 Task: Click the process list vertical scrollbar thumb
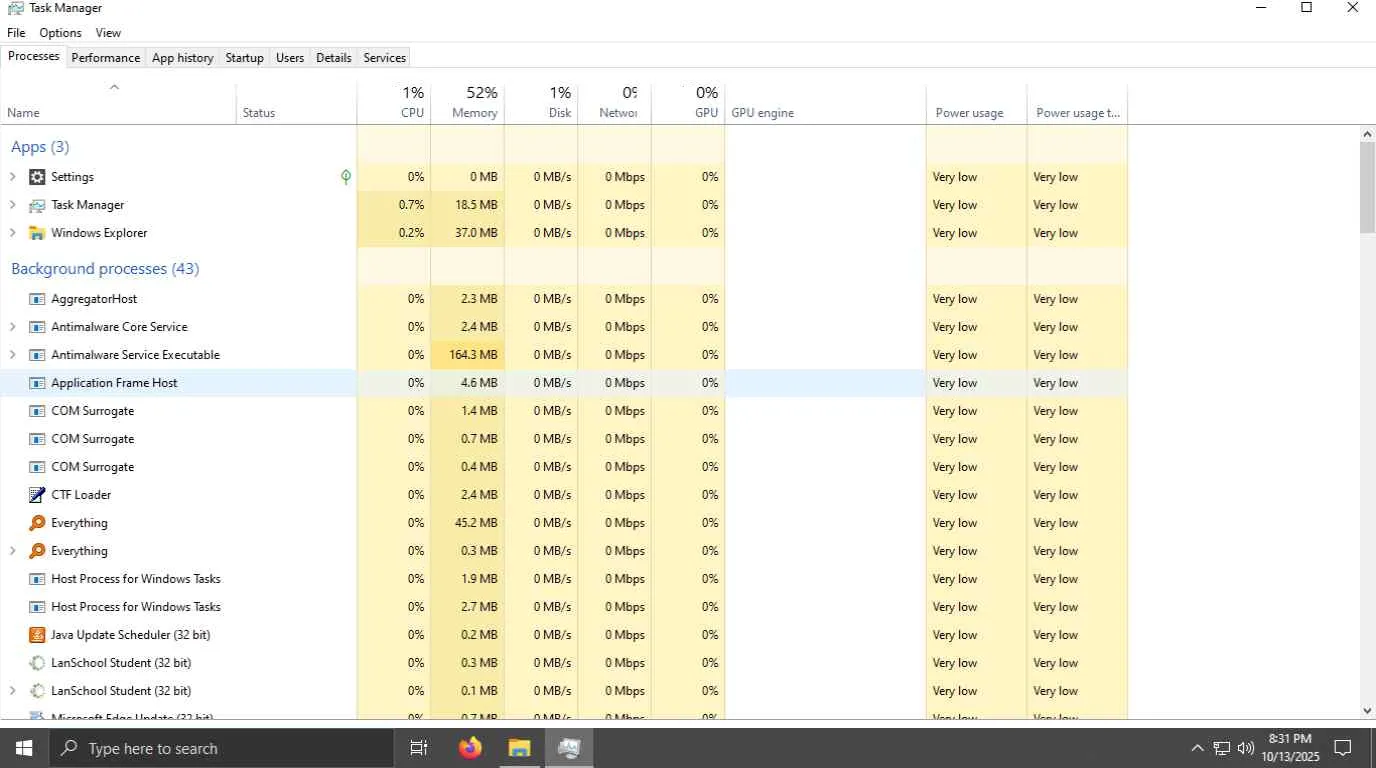tap(1367, 188)
